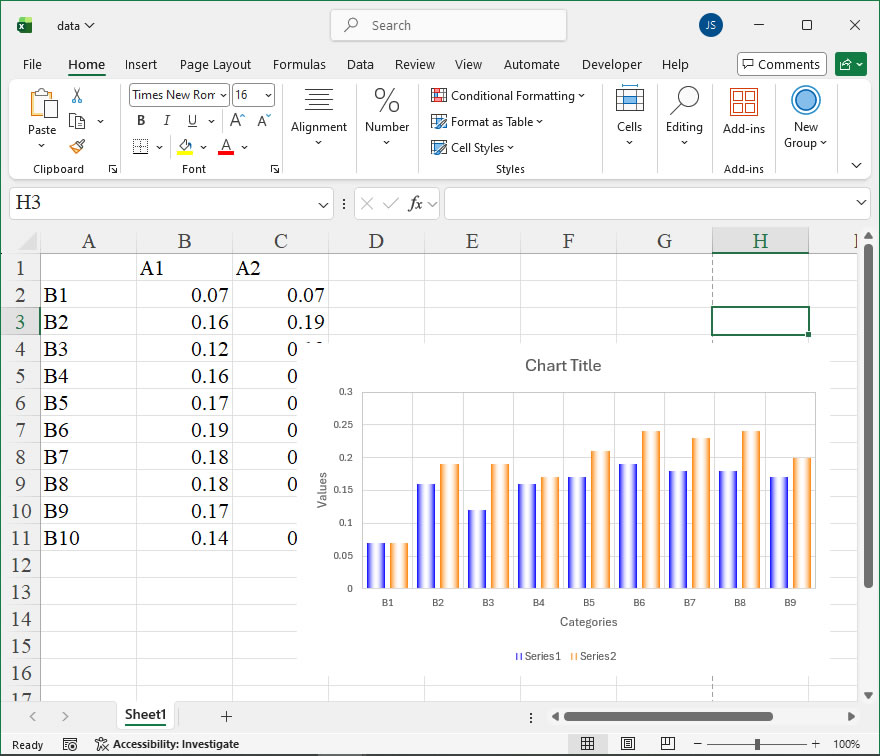Switch to the Formulas tab
This screenshot has height=756, width=880.
[x=299, y=64]
